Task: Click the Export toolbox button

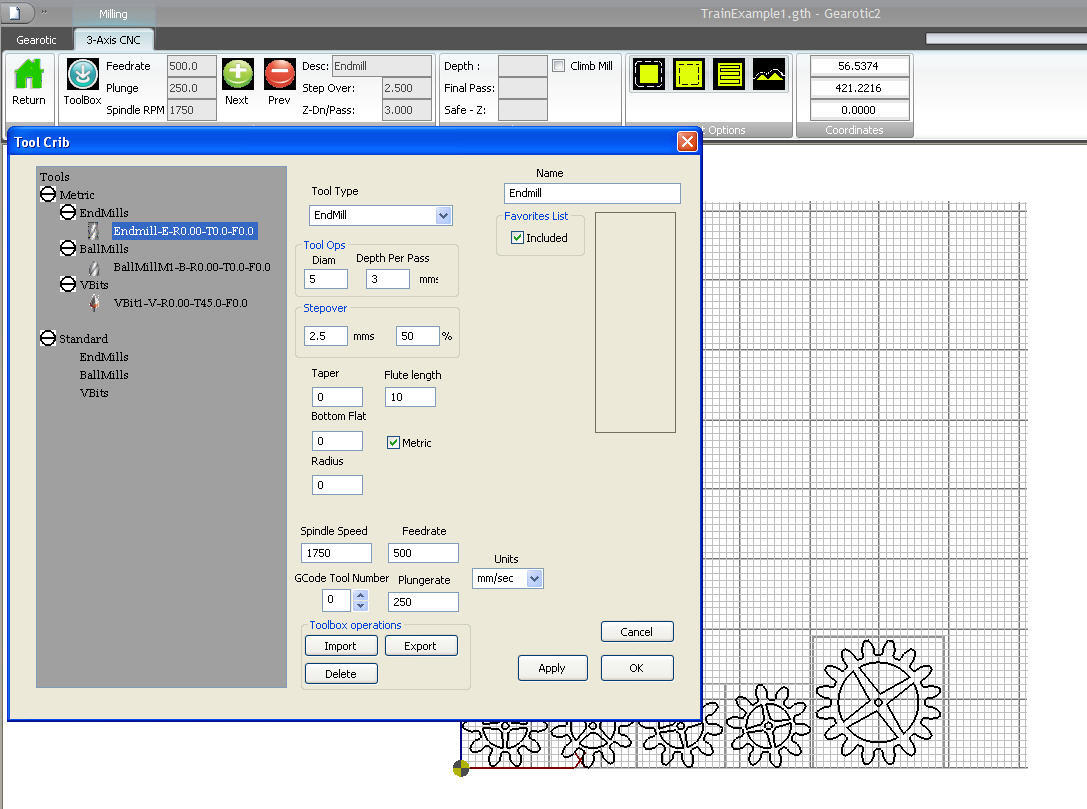Action: point(420,646)
